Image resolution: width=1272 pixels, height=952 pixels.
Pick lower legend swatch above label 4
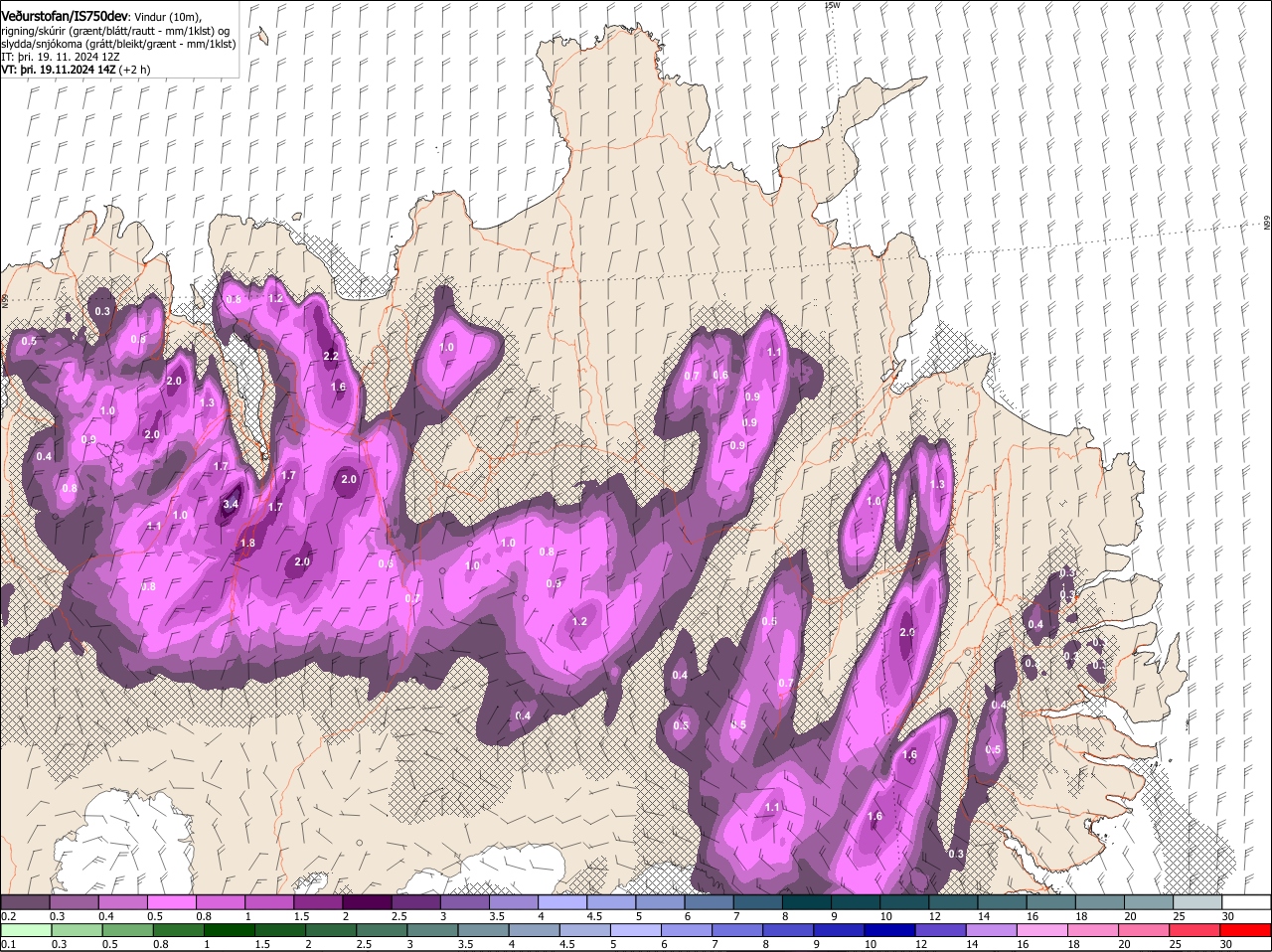coord(535,930)
